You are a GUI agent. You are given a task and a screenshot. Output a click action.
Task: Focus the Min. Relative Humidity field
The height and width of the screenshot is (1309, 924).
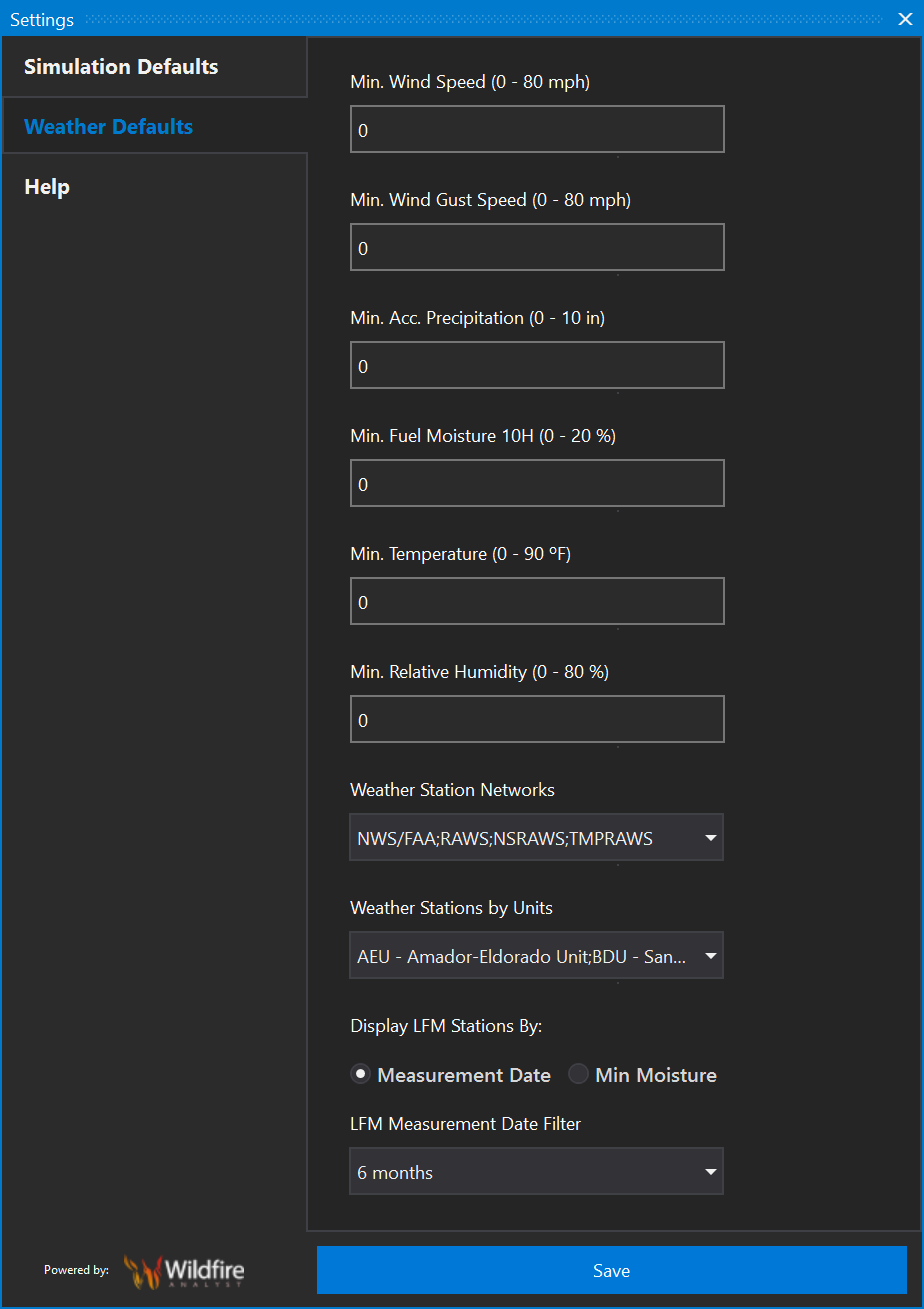[537, 720]
